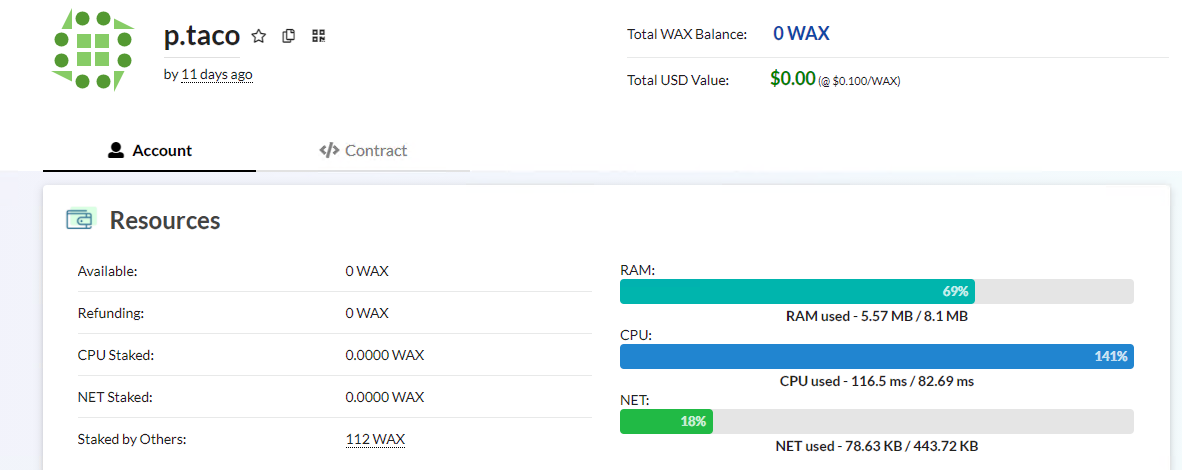Click the code brackets icon in Contract tab
The image size is (1182, 470).
click(329, 150)
